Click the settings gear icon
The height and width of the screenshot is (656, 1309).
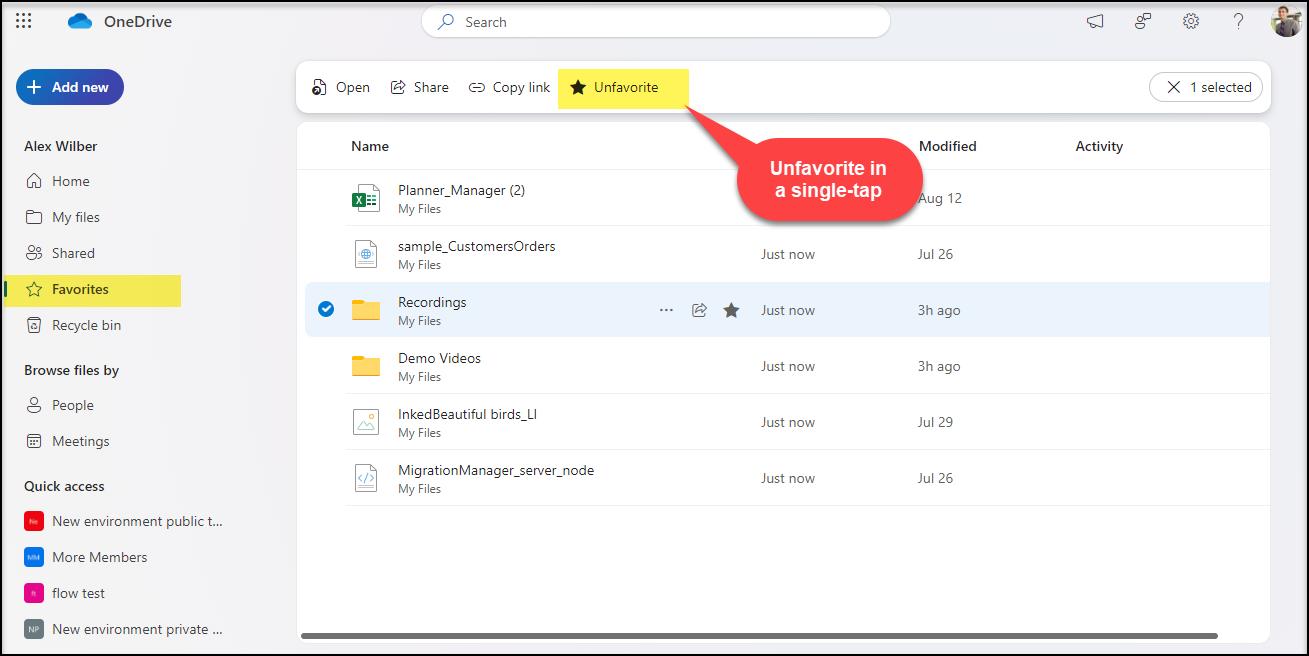pyautogui.click(x=1191, y=21)
